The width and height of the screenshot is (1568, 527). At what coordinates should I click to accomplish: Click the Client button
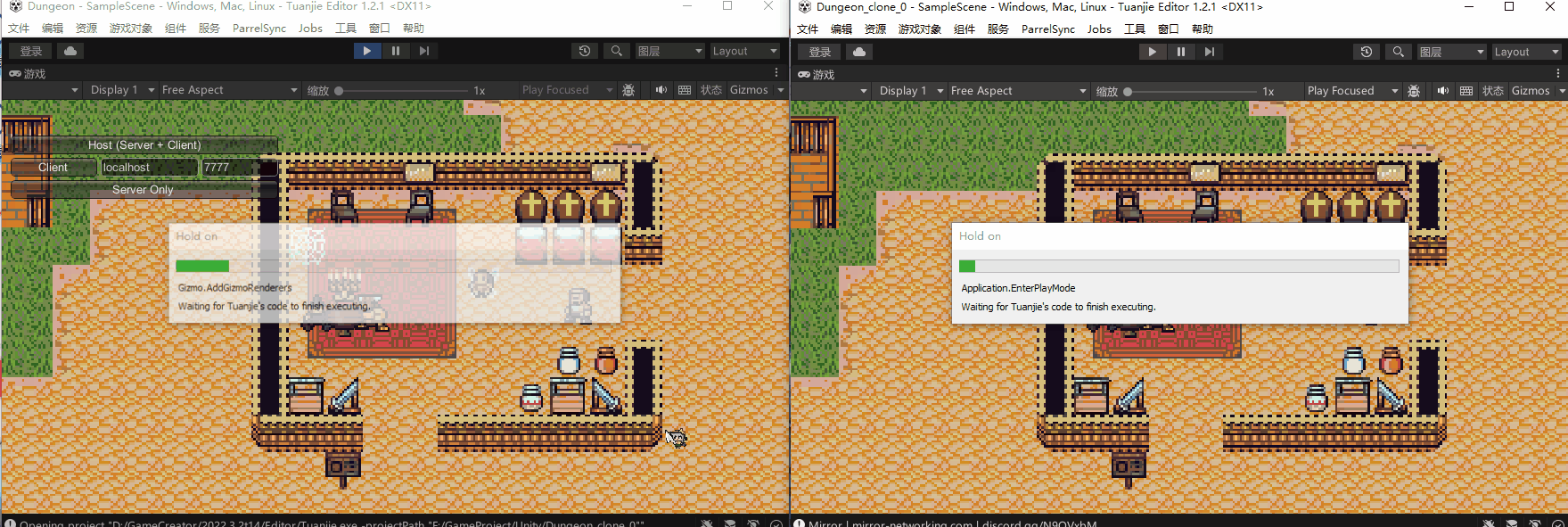53,167
